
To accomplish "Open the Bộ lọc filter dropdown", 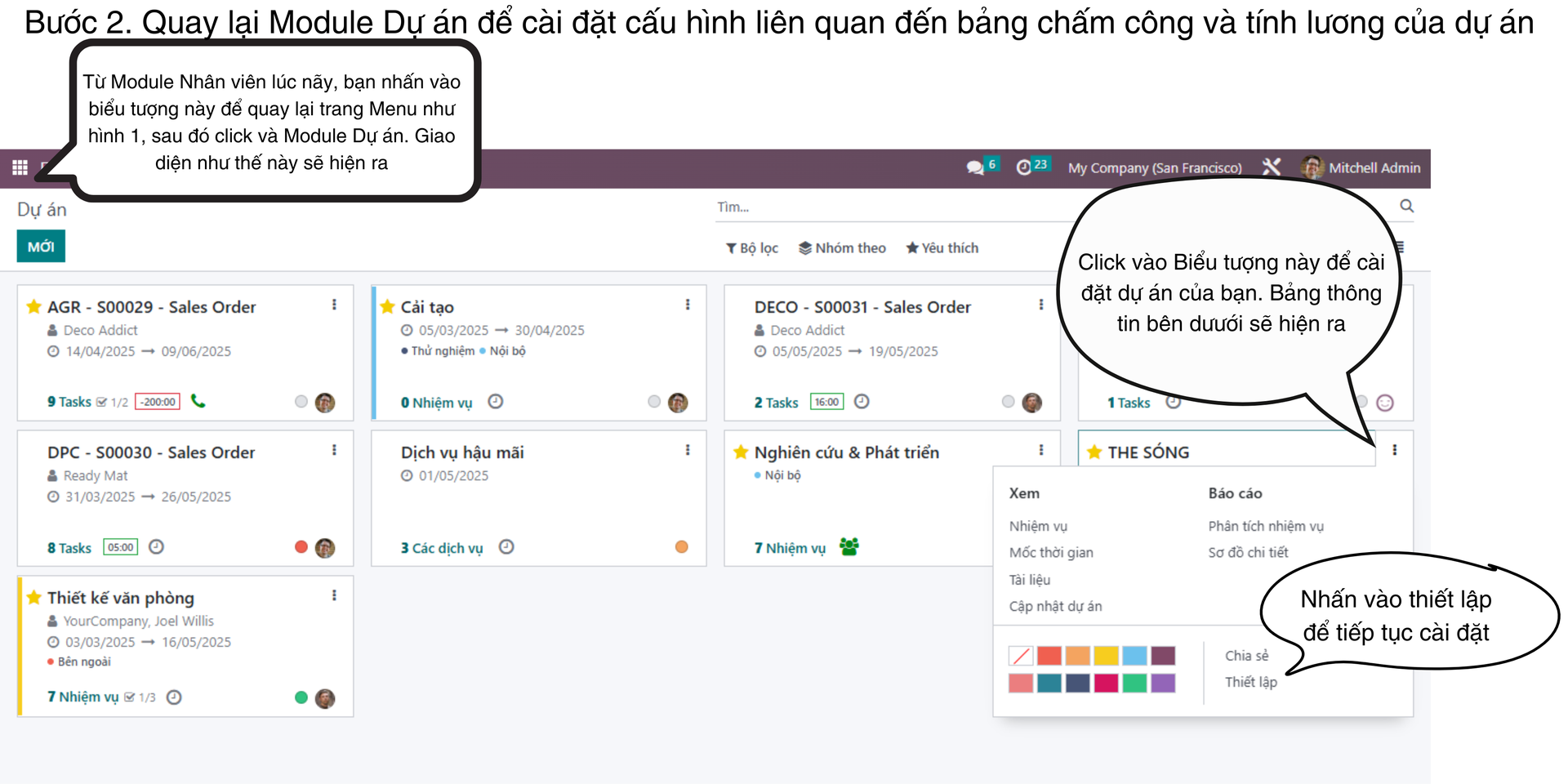I will (752, 248).
